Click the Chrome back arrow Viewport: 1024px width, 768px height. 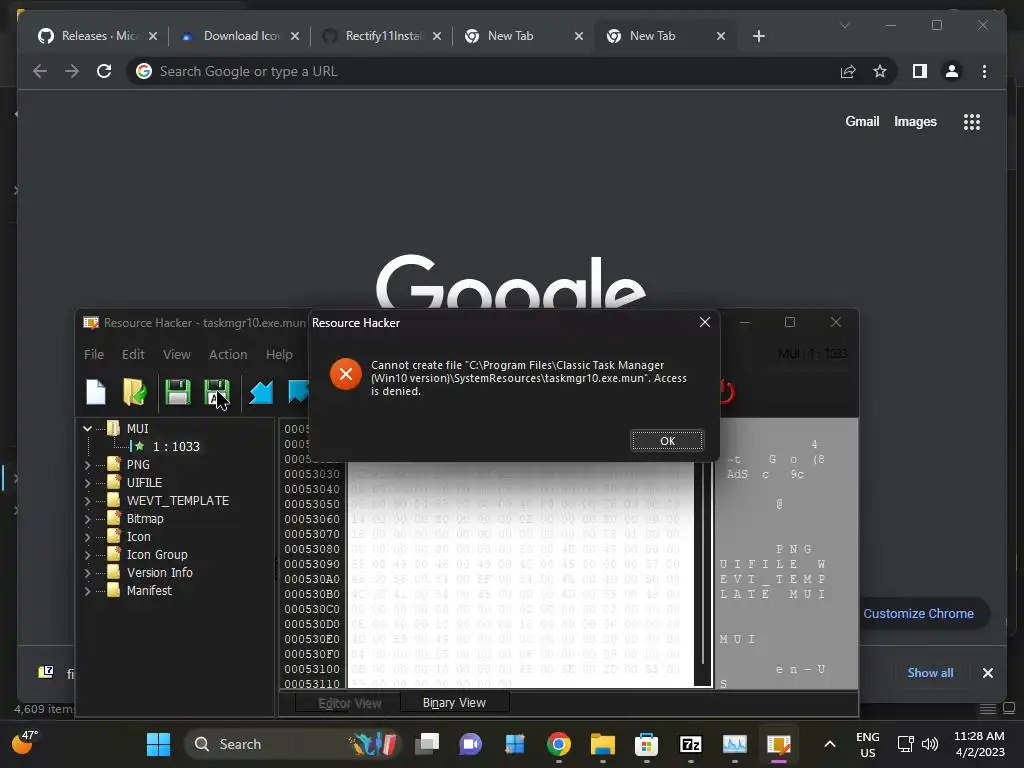coord(40,71)
